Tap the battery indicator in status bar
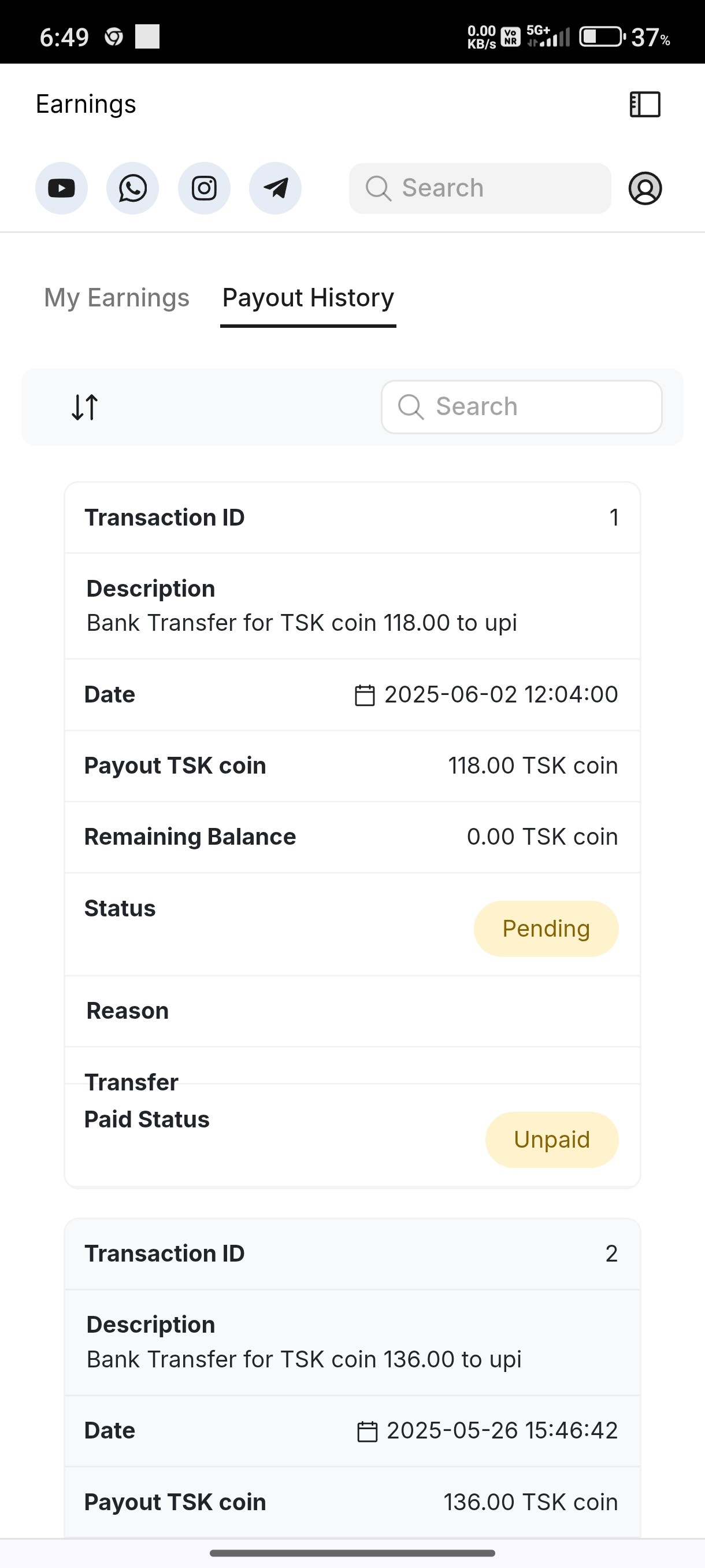Viewport: 705px width, 1568px height. click(601, 37)
